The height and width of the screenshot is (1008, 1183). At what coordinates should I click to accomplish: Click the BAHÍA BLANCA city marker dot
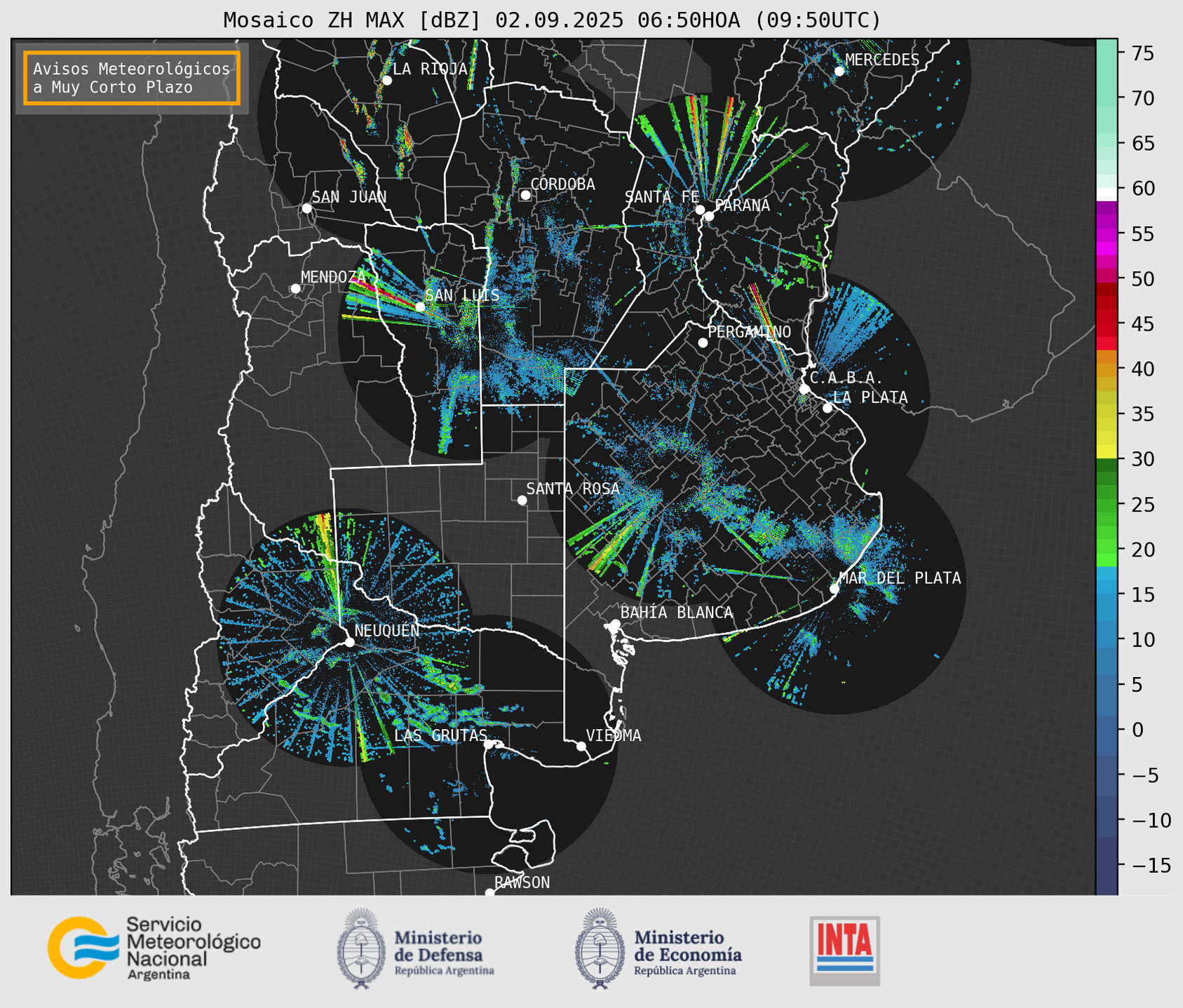615,624
